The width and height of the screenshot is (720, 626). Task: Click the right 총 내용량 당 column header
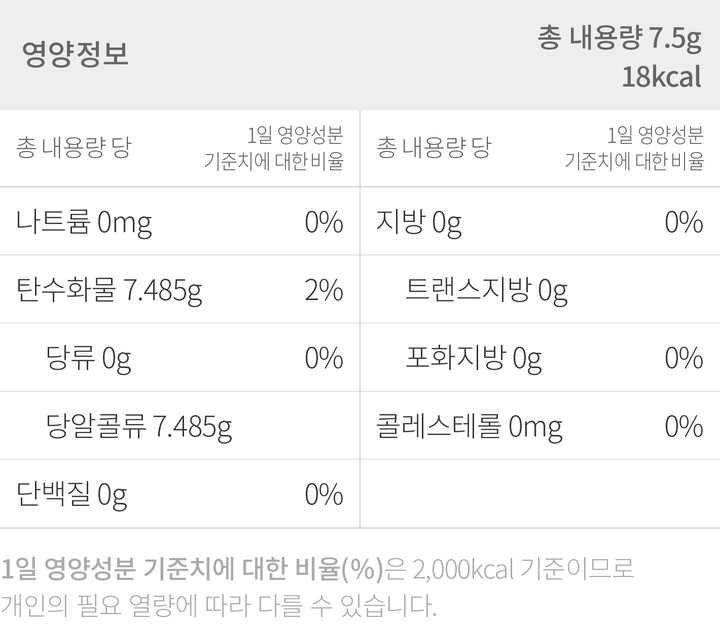[x=433, y=148]
